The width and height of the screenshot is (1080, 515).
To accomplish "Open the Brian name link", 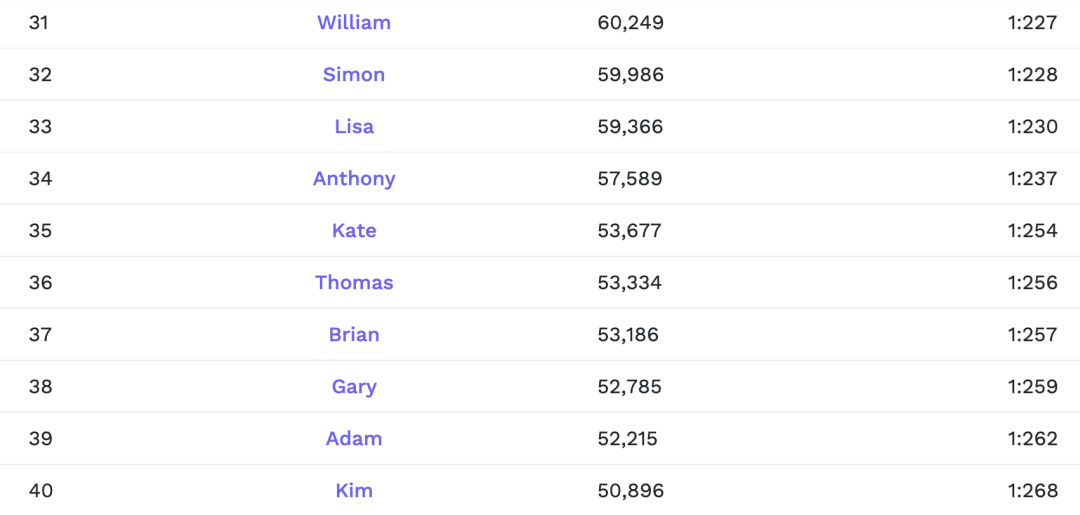I will (x=354, y=334).
